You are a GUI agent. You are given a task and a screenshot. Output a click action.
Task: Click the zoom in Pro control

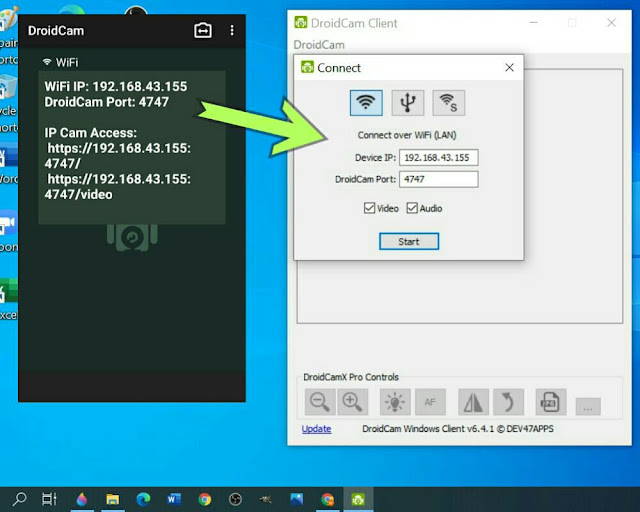(352, 402)
